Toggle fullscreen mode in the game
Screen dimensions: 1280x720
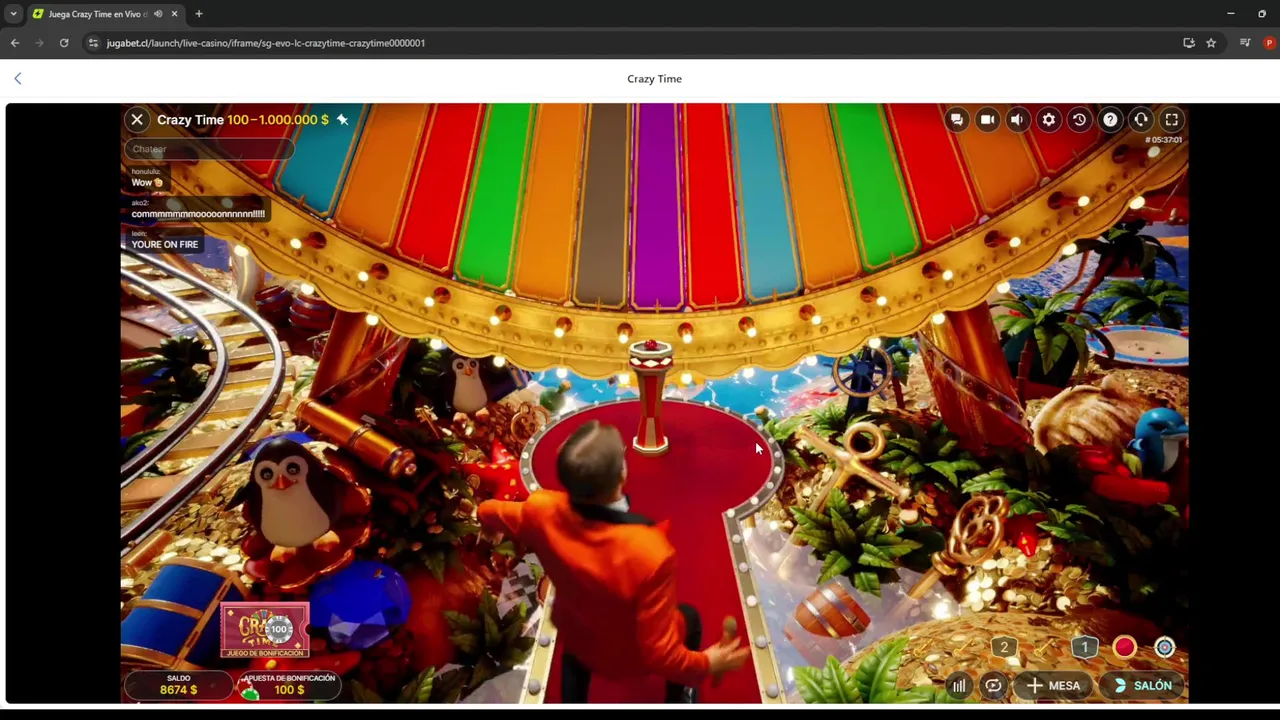pyautogui.click(x=1172, y=120)
